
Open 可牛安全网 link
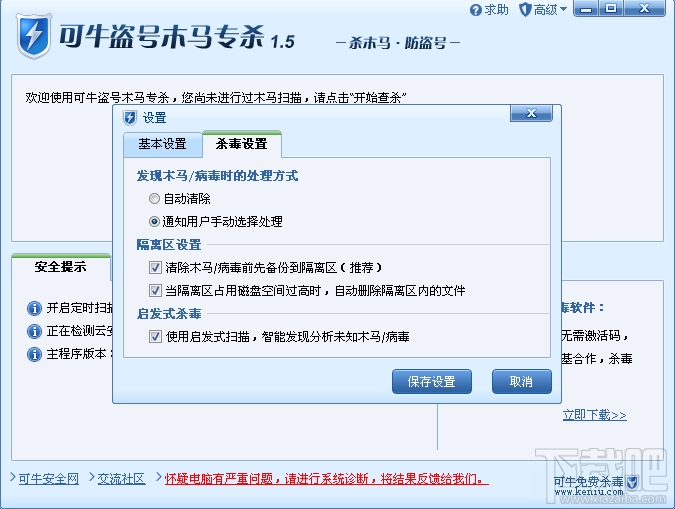point(49,478)
